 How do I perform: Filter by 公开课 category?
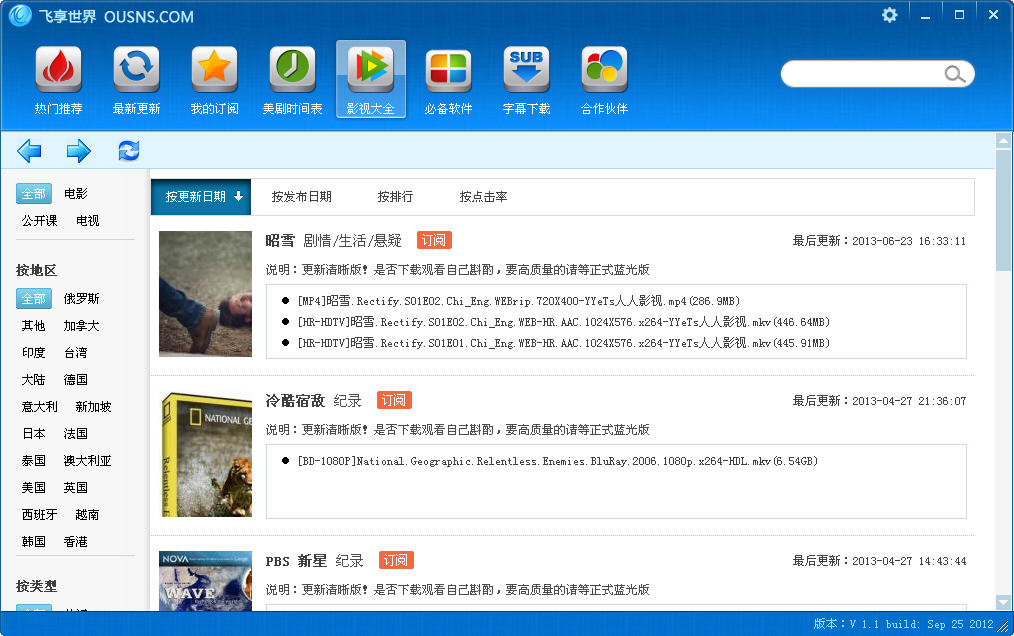point(39,221)
